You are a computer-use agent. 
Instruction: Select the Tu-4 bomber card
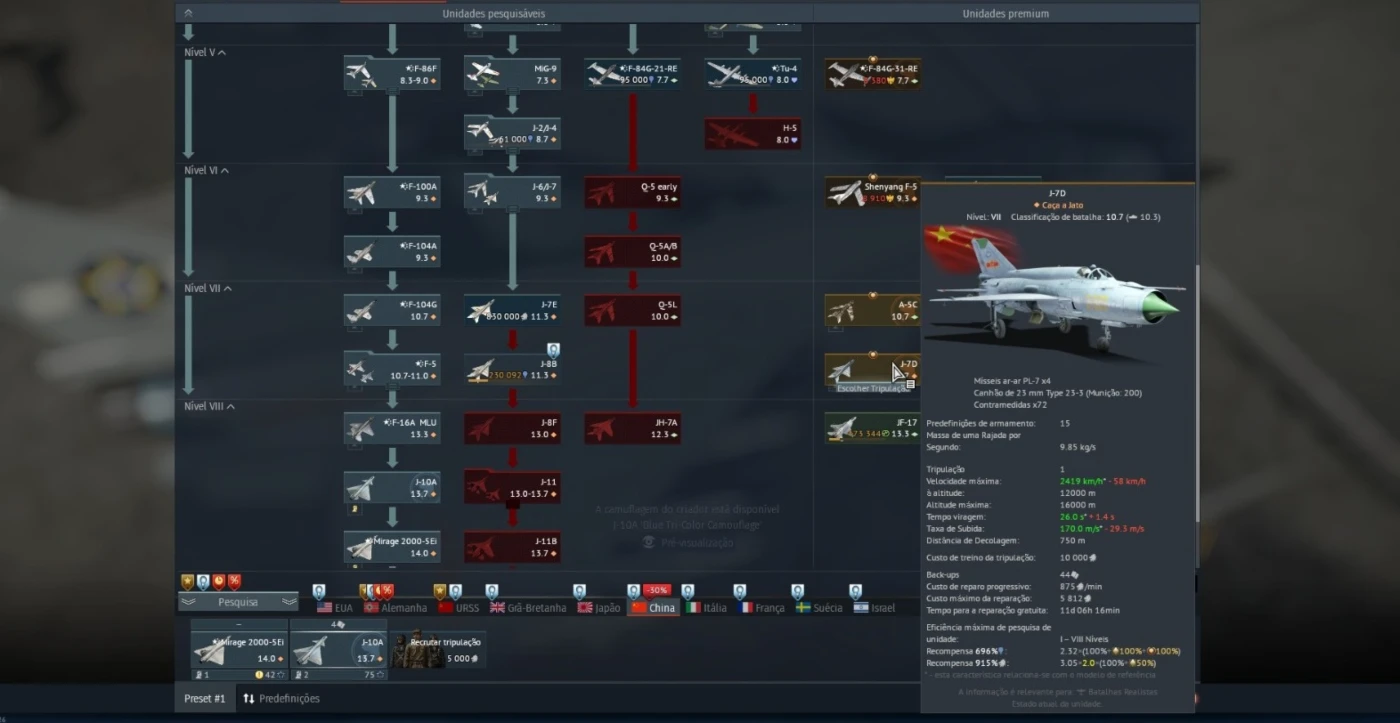coord(752,74)
